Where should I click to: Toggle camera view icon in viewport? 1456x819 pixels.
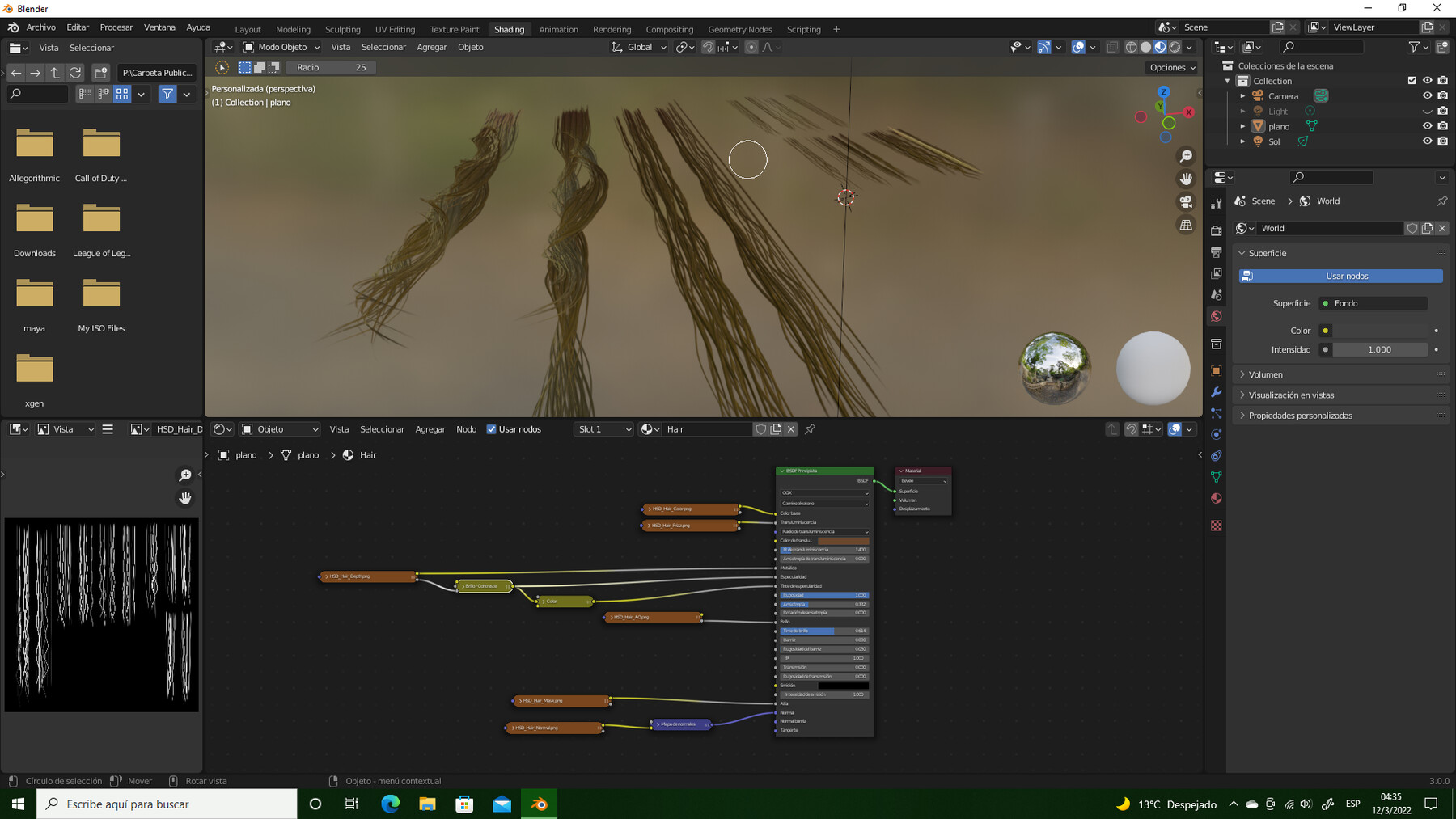1186,202
